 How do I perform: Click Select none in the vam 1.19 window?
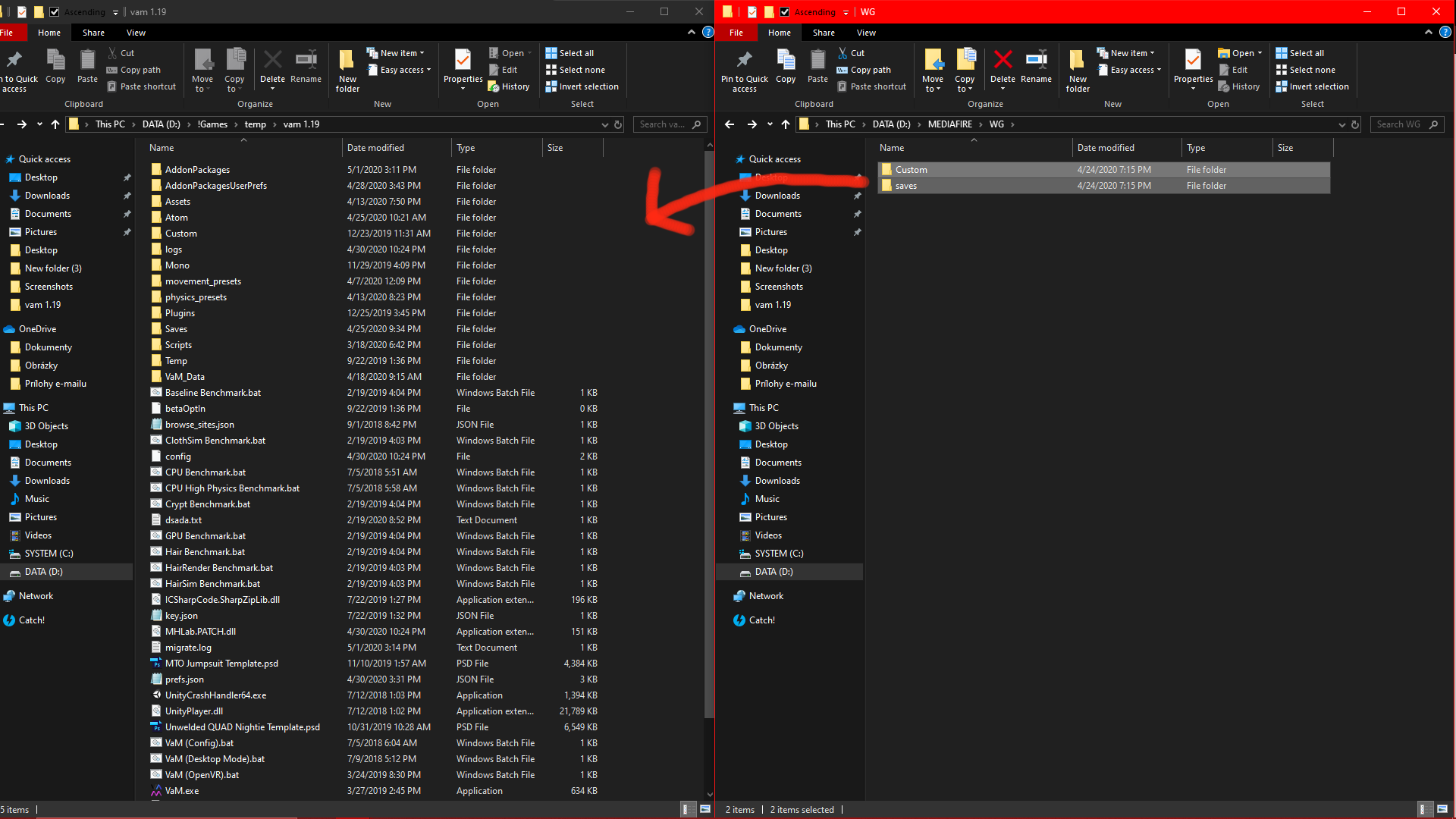click(x=575, y=70)
